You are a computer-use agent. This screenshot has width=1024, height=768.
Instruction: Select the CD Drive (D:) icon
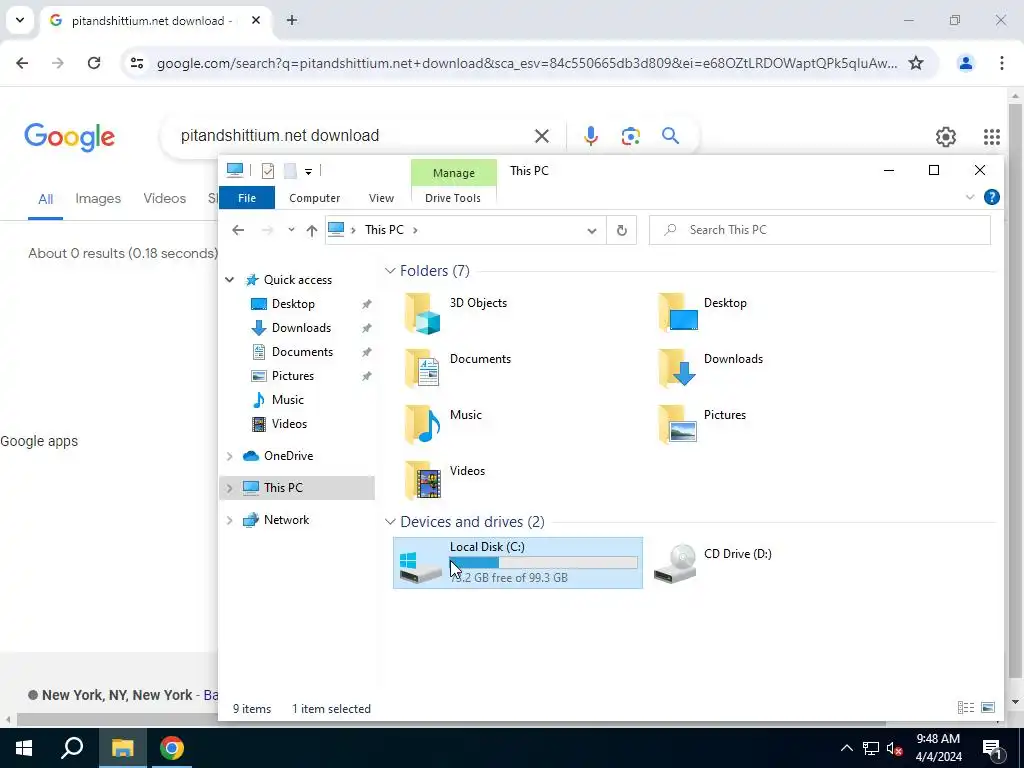[675, 563]
